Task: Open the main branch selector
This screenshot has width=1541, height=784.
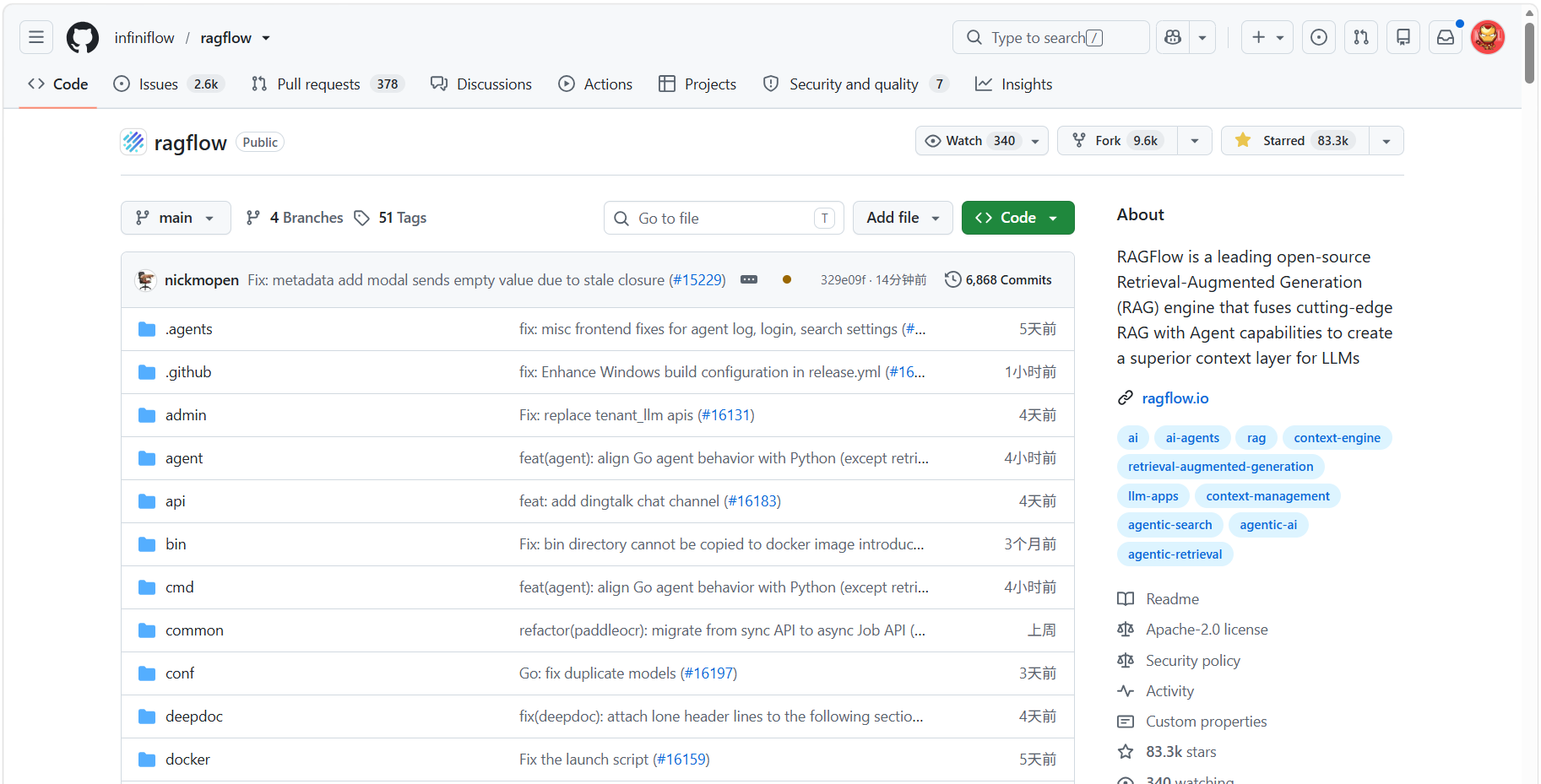Action: (176, 218)
